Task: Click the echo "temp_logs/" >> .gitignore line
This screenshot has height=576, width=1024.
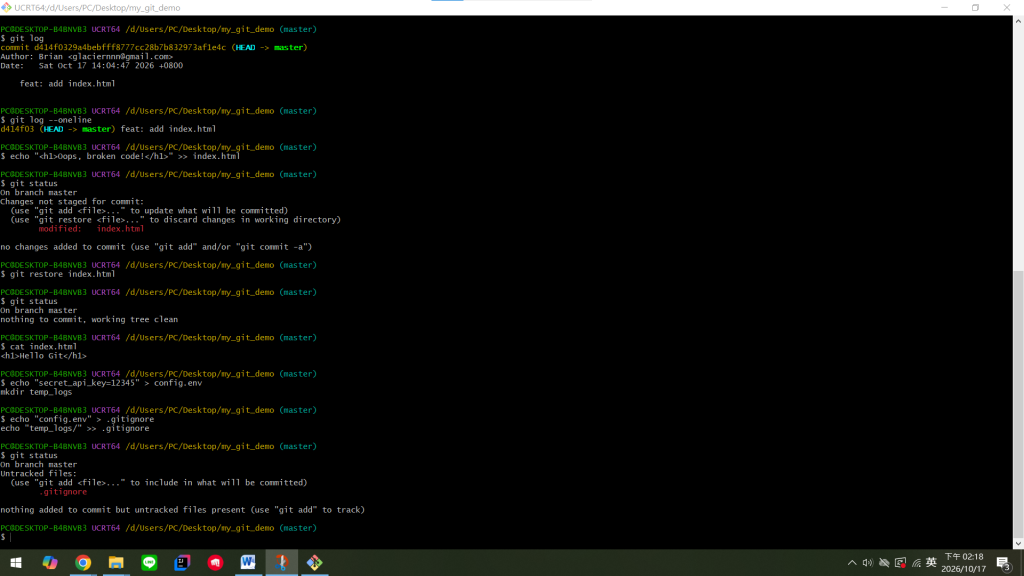Action: [74, 428]
